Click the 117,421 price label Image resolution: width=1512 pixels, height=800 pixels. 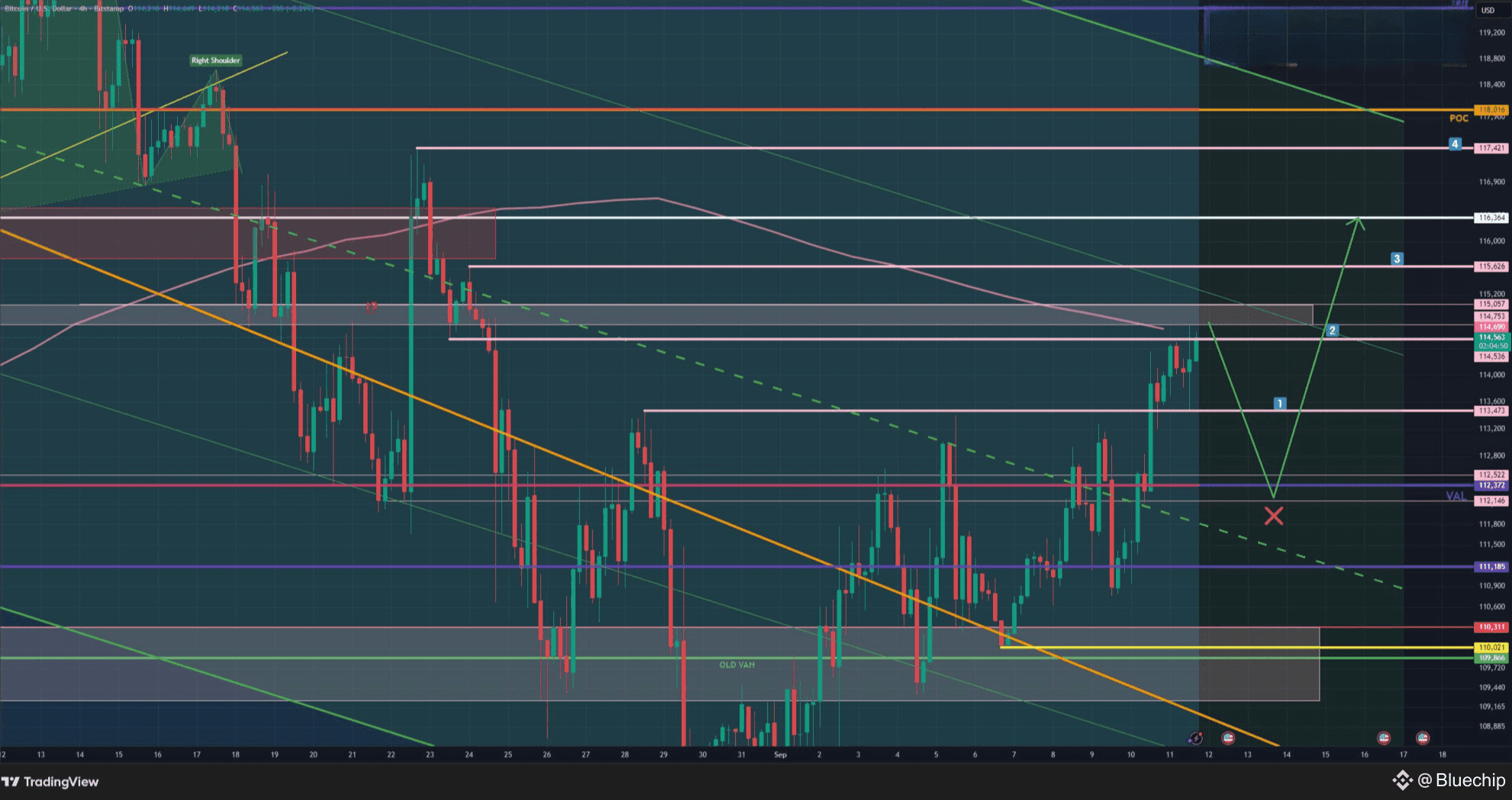[x=1491, y=148]
